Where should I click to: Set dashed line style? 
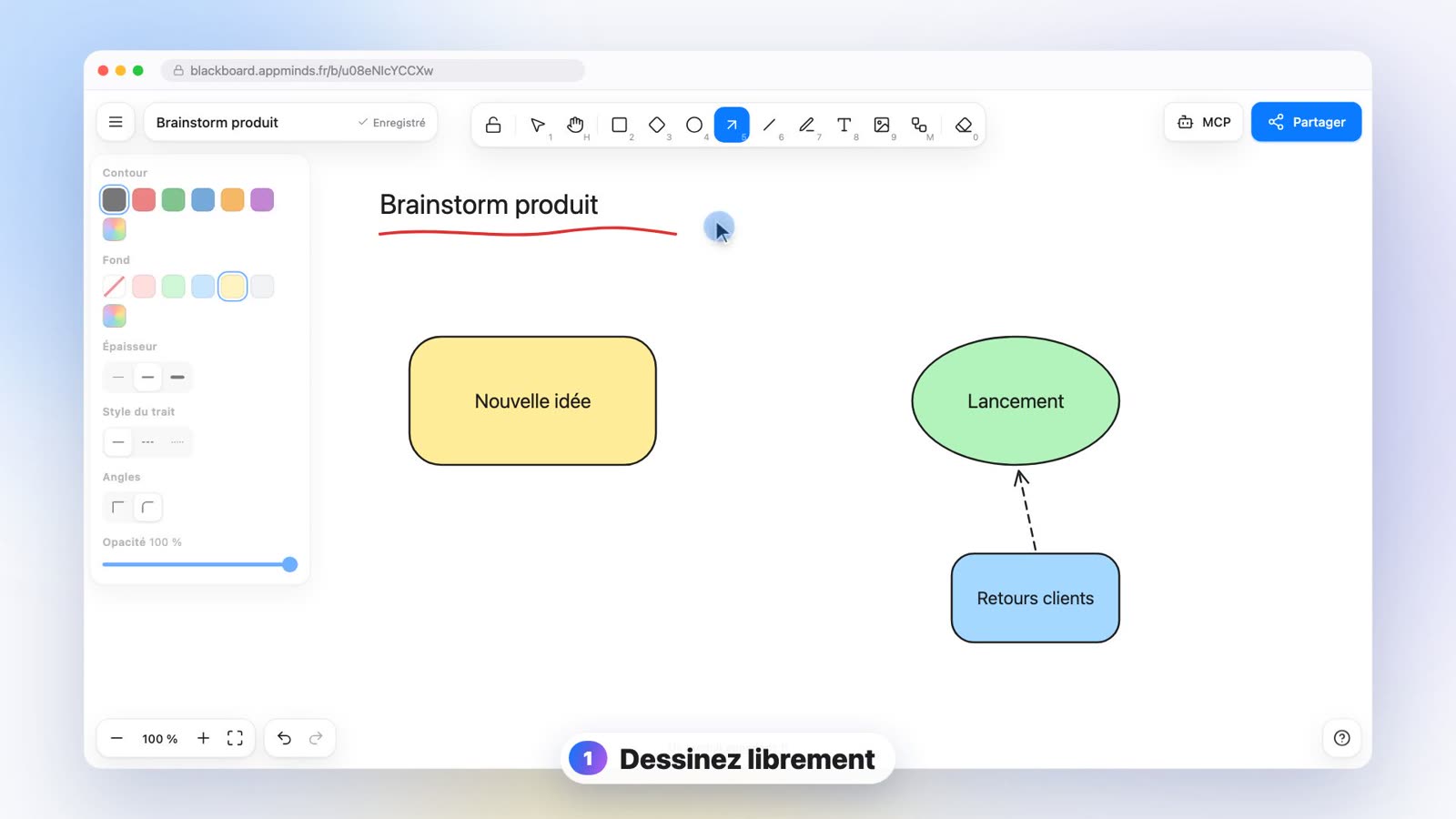click(147, 442)
